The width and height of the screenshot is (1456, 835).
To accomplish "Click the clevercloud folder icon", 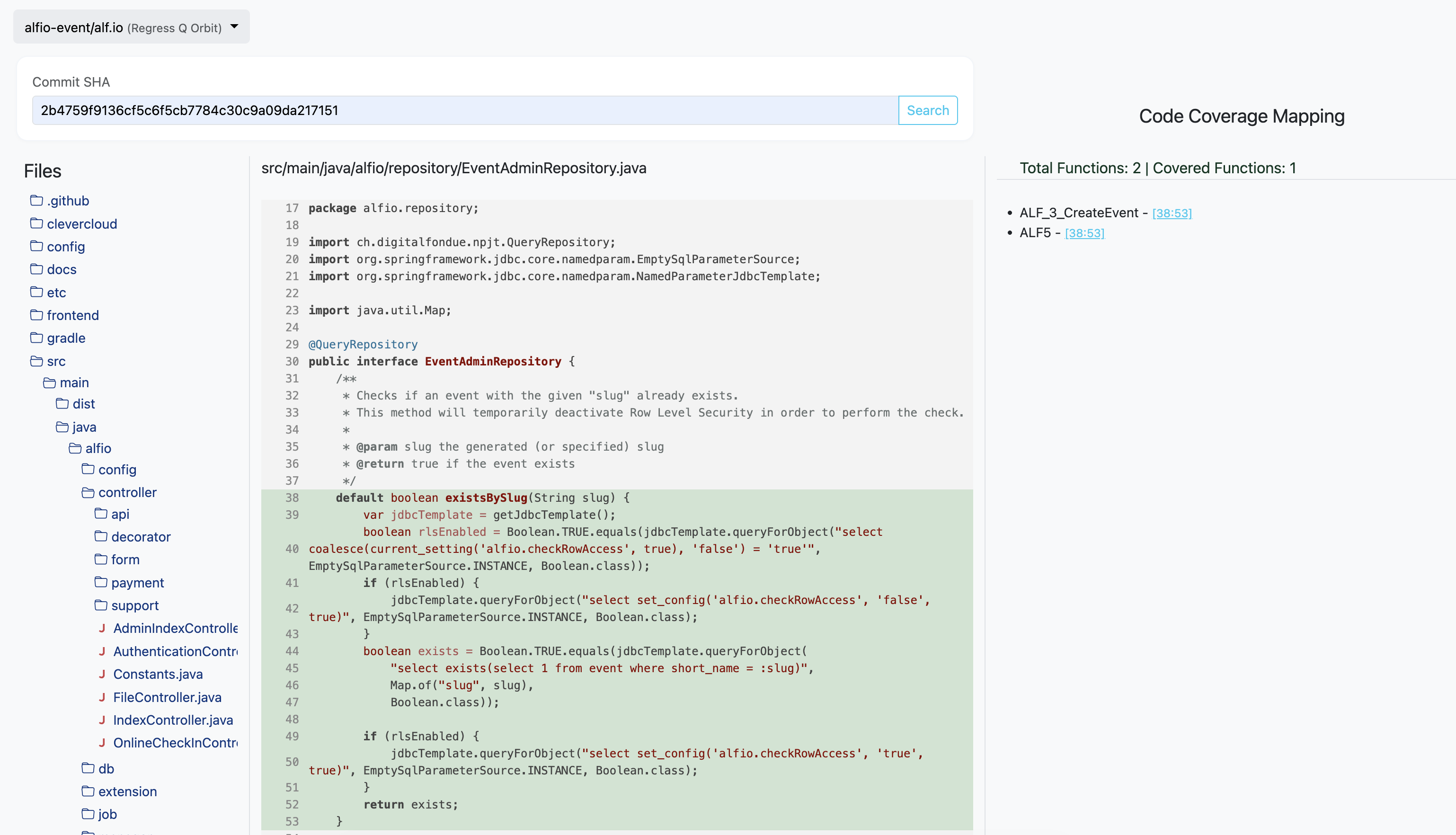I will [37, 223].
